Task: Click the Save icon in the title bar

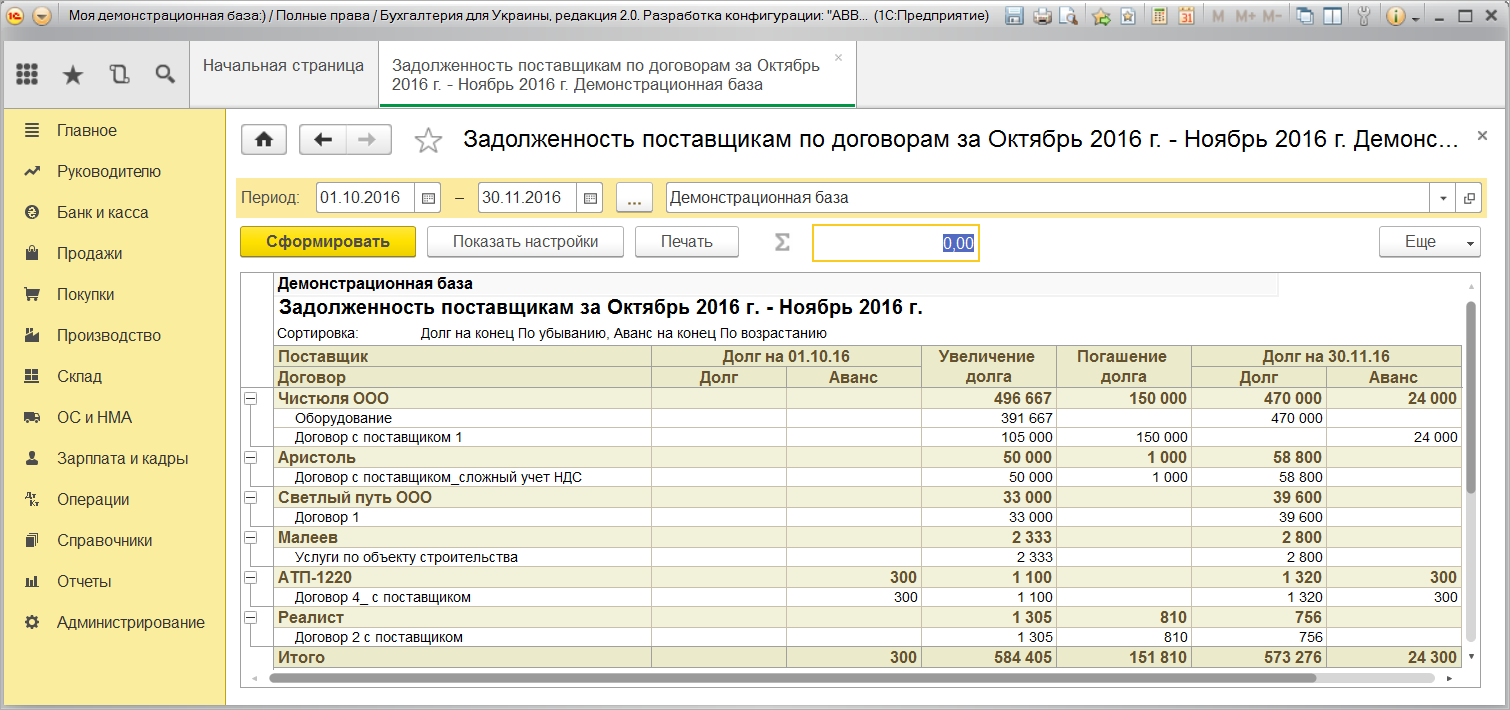Action: point(1014,16)
